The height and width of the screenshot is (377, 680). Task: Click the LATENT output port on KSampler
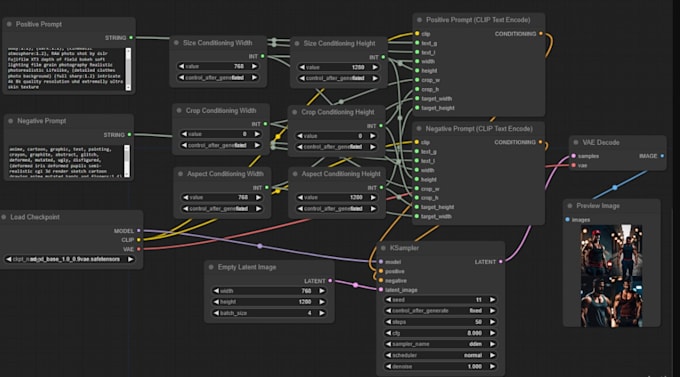[500, 262]
